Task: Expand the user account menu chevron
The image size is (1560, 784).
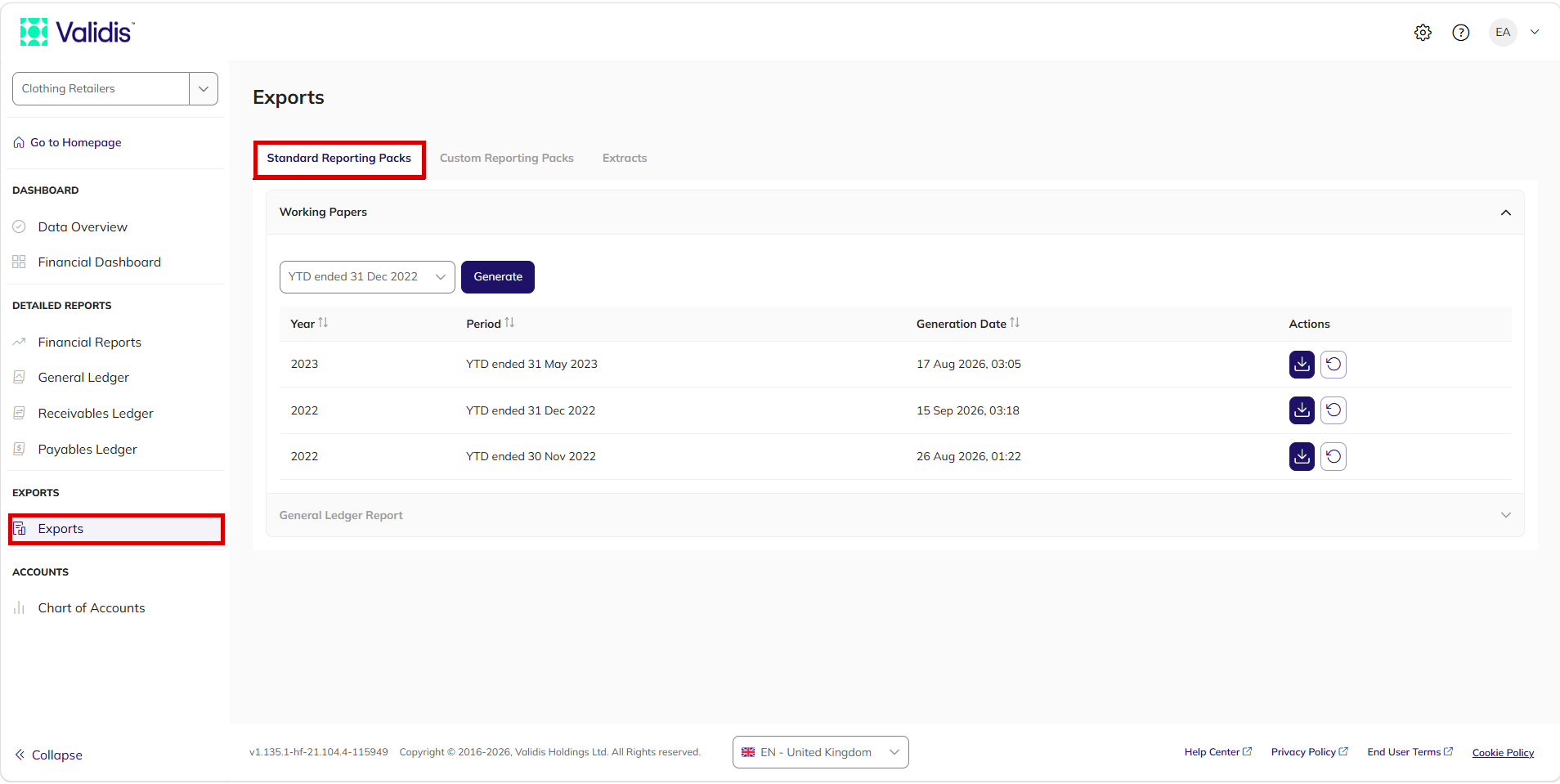Action: tap(1535, 33)
